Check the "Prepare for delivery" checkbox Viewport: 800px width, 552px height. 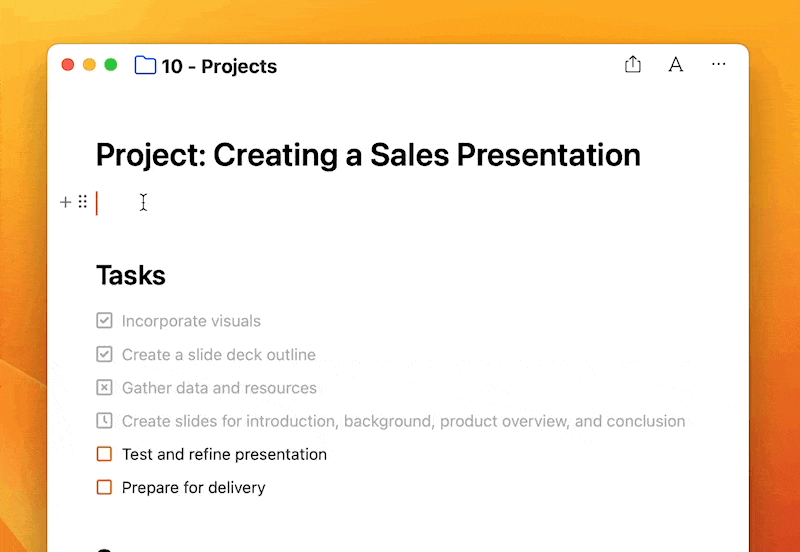click(104, 488)
